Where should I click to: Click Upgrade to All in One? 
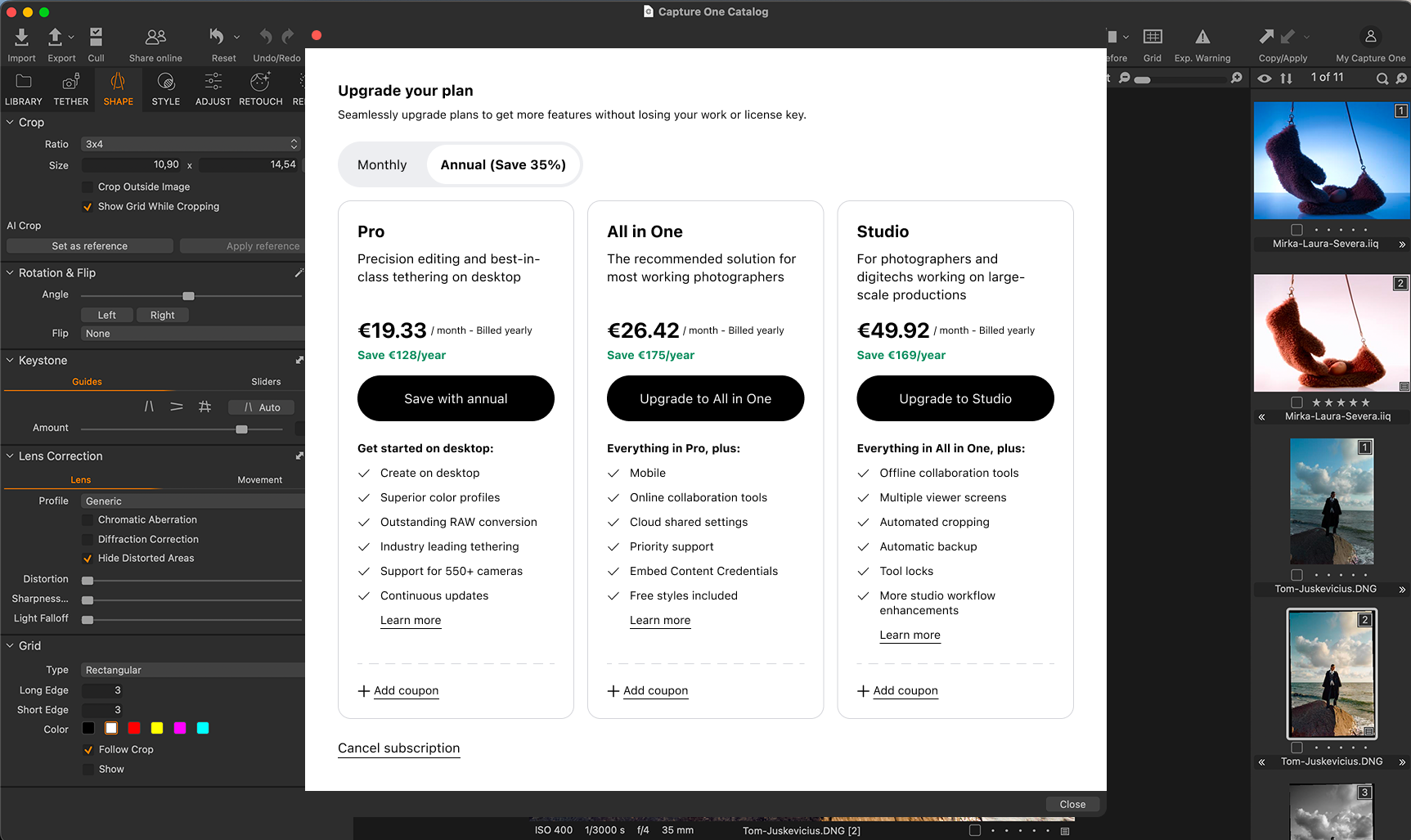pos(705,398)
